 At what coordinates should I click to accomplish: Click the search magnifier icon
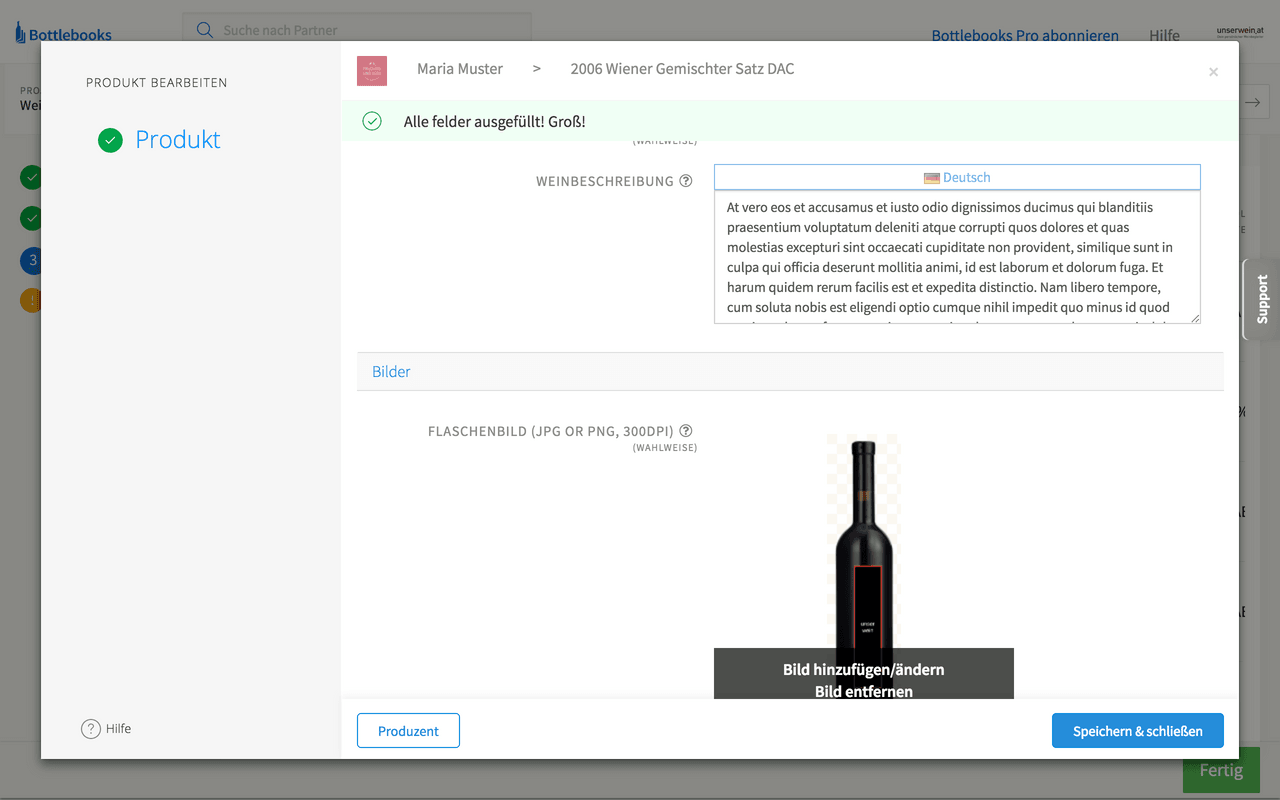[205, 30]
